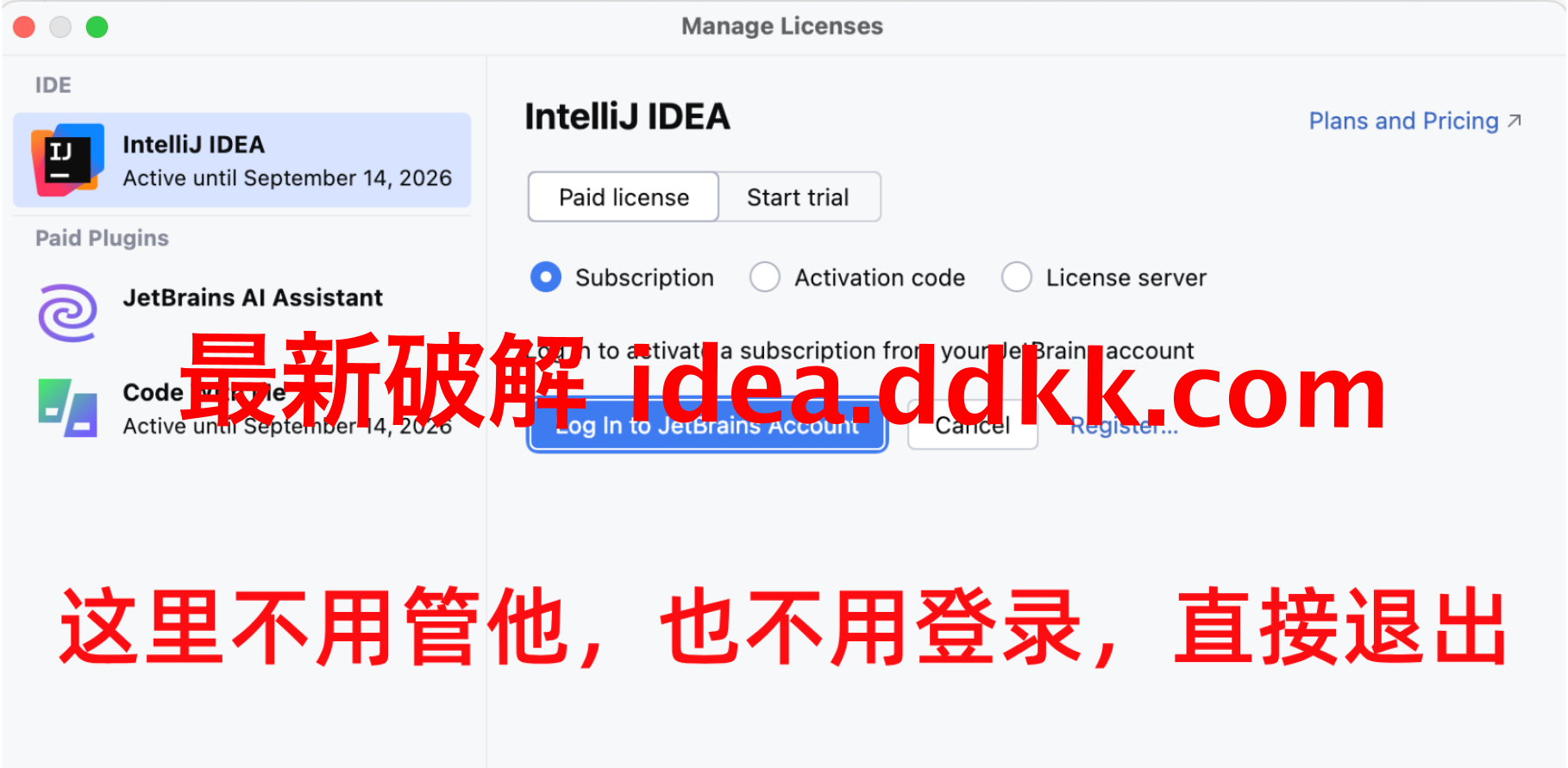Open the Plans and Pricing link
This screenshot has width=1568, height=768.
point(1403,121)
